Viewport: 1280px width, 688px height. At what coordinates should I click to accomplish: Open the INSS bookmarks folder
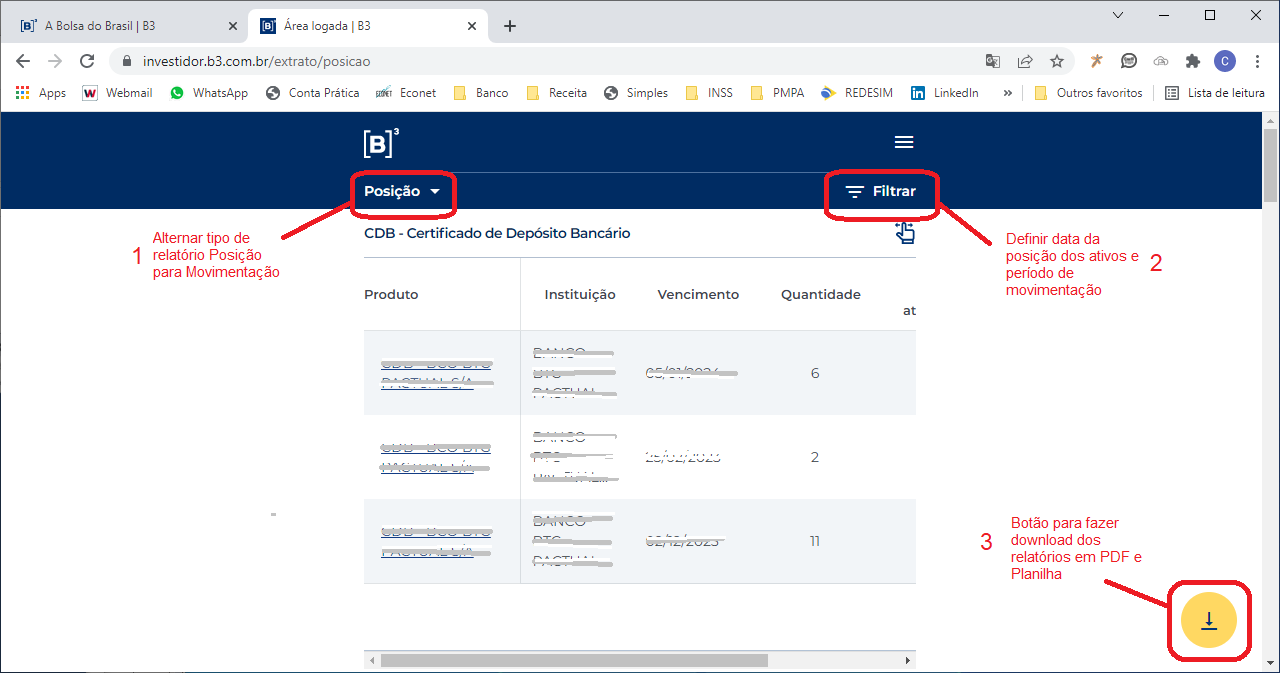709,93
